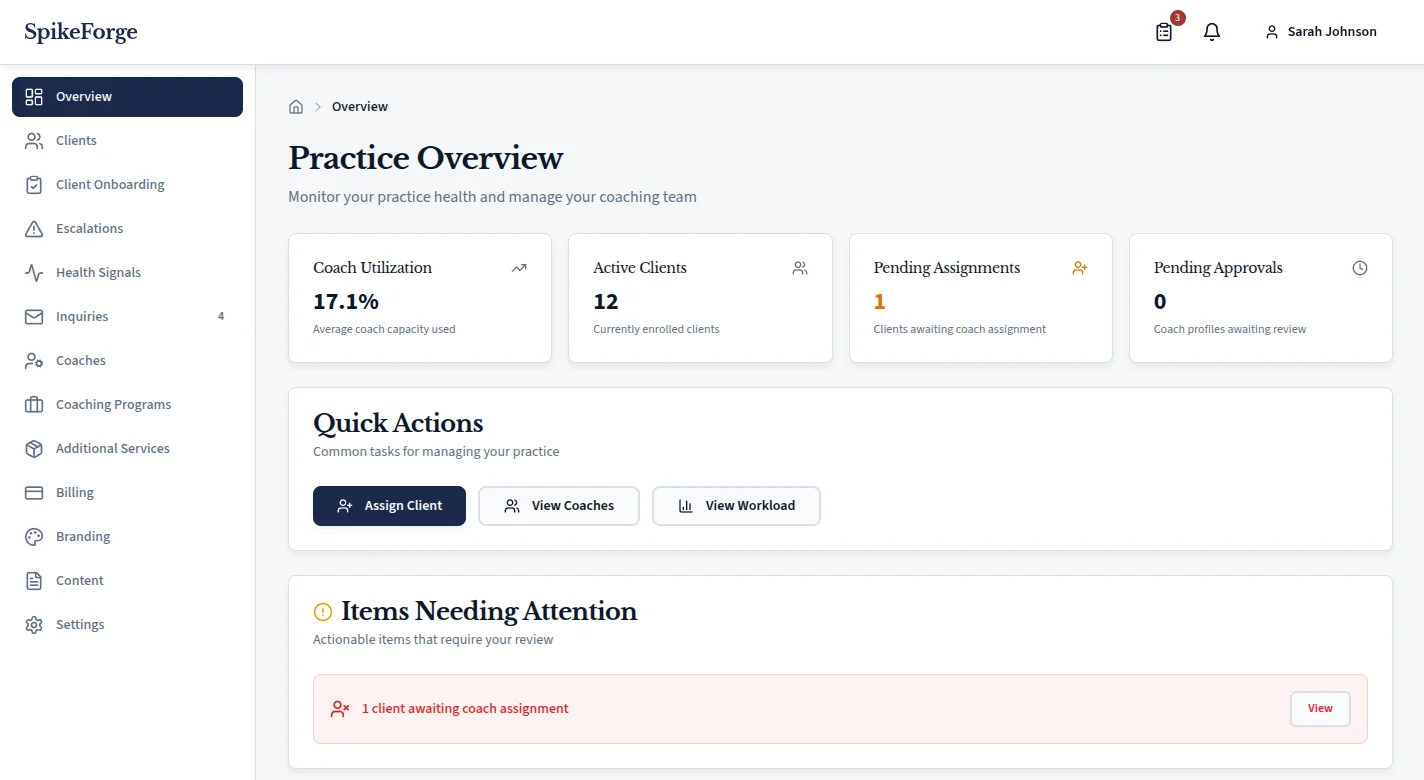Open the tasks clipboard icon with badge
This screenshot has height=780, width=1424.
(x=1164, y=32)
